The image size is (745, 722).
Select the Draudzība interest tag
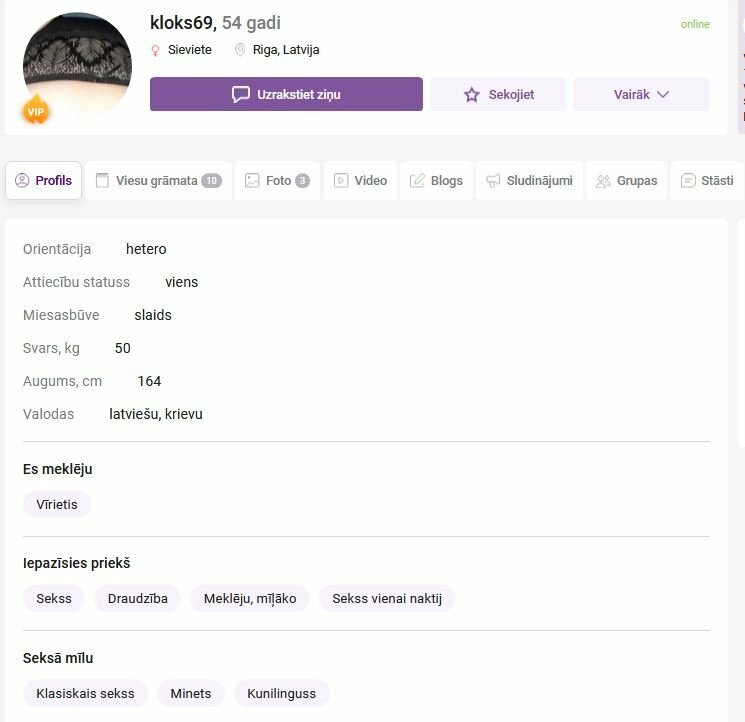[137, 598]
